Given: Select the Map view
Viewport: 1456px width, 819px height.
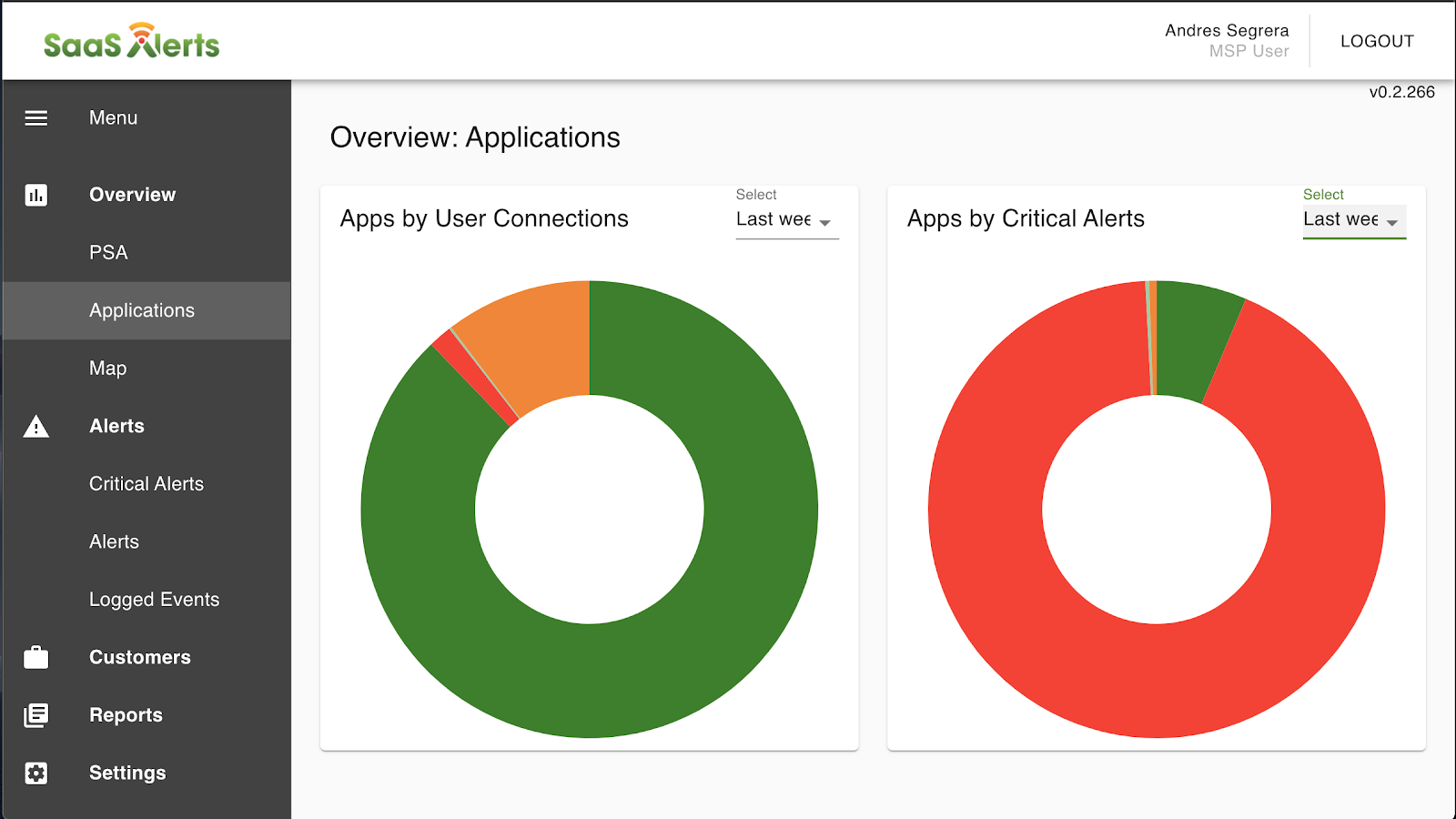Looking at the screenshot, I should [x=108, y=368].
